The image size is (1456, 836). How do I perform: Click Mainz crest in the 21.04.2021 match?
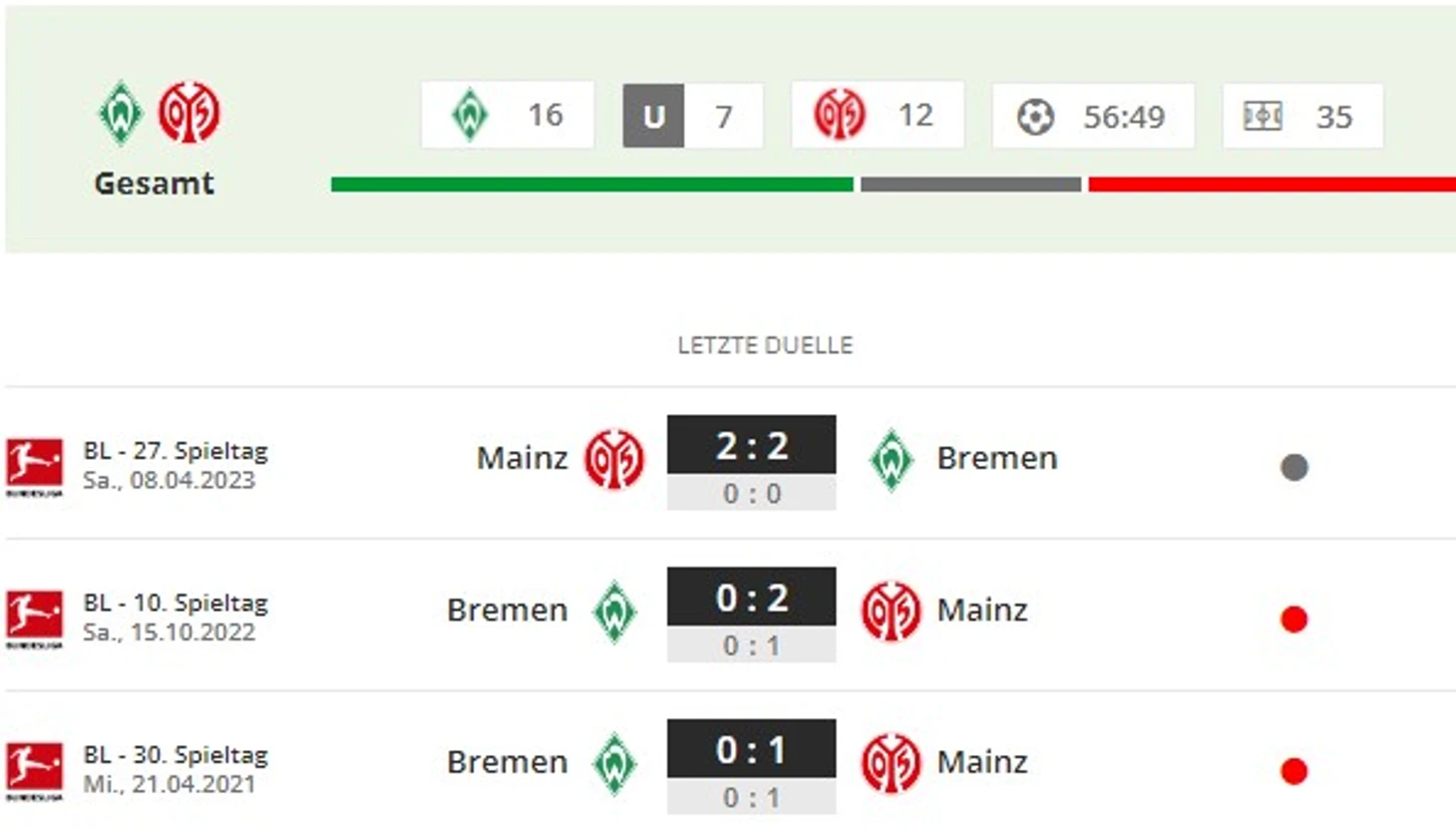click(891, 763)
